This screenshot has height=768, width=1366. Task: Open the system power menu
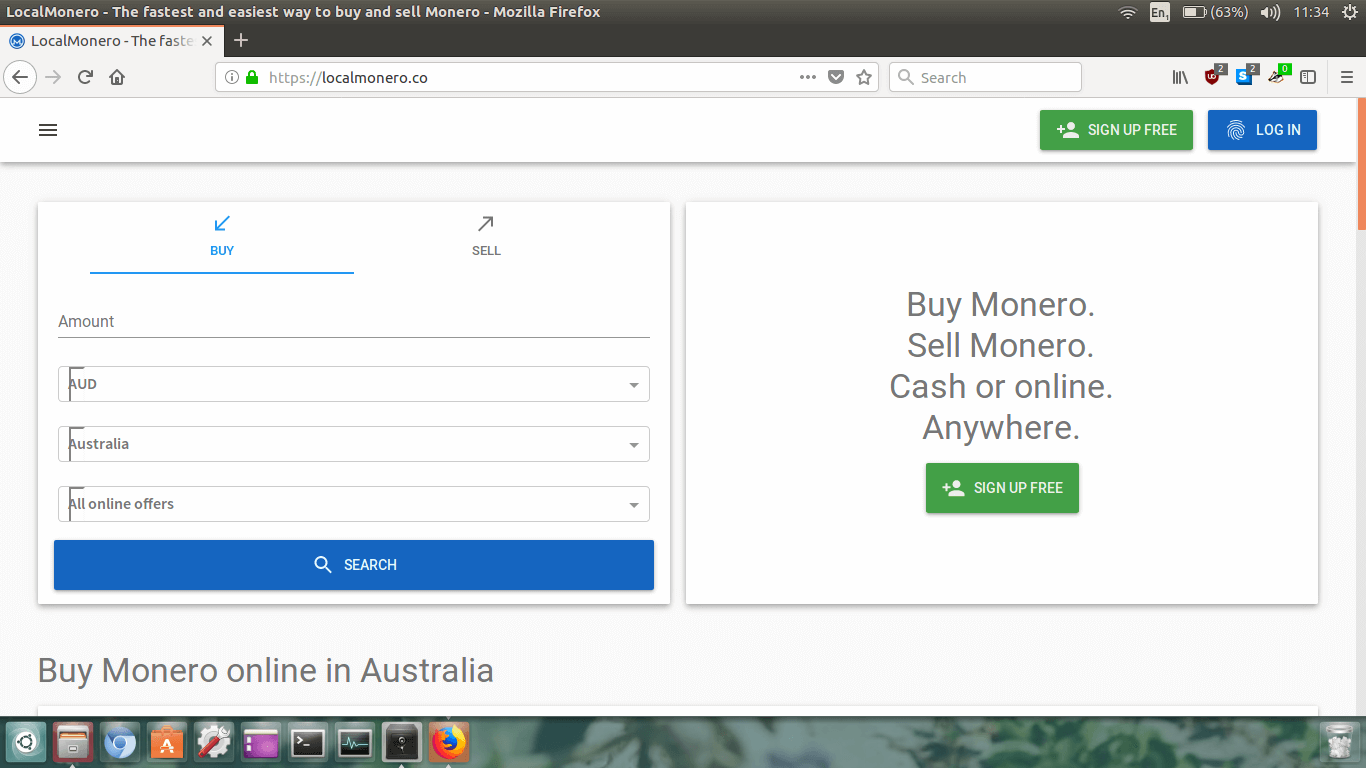[1350, 12]
